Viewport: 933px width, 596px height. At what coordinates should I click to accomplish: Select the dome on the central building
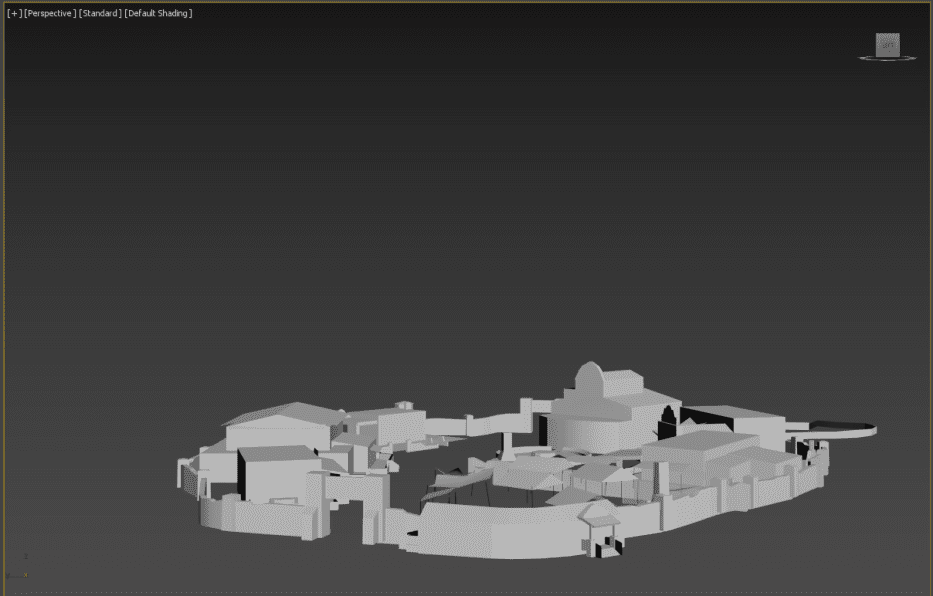coord(589,381)
